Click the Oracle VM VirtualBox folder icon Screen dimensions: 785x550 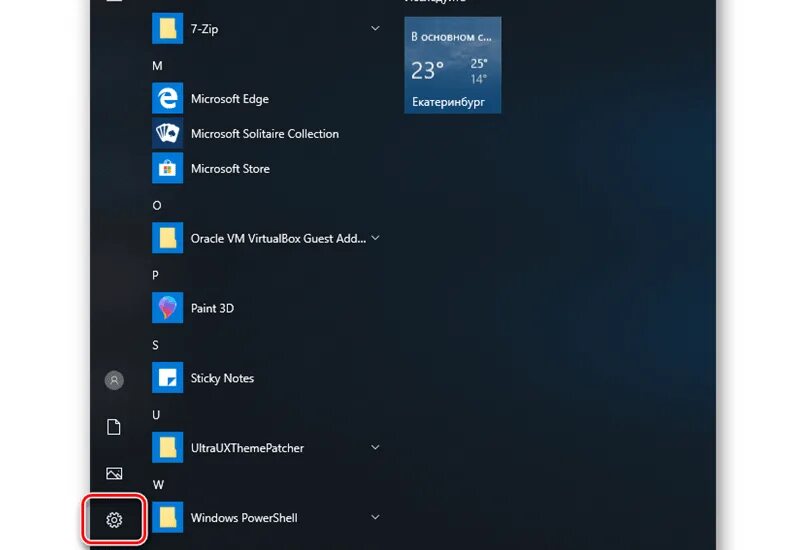pos(167,238)
